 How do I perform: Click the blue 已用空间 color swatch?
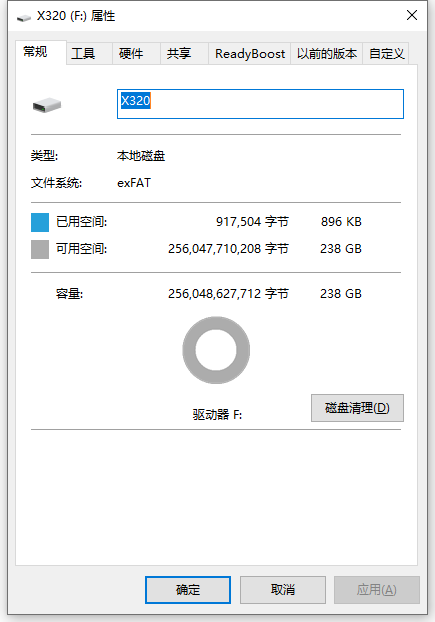click(40, 222)
